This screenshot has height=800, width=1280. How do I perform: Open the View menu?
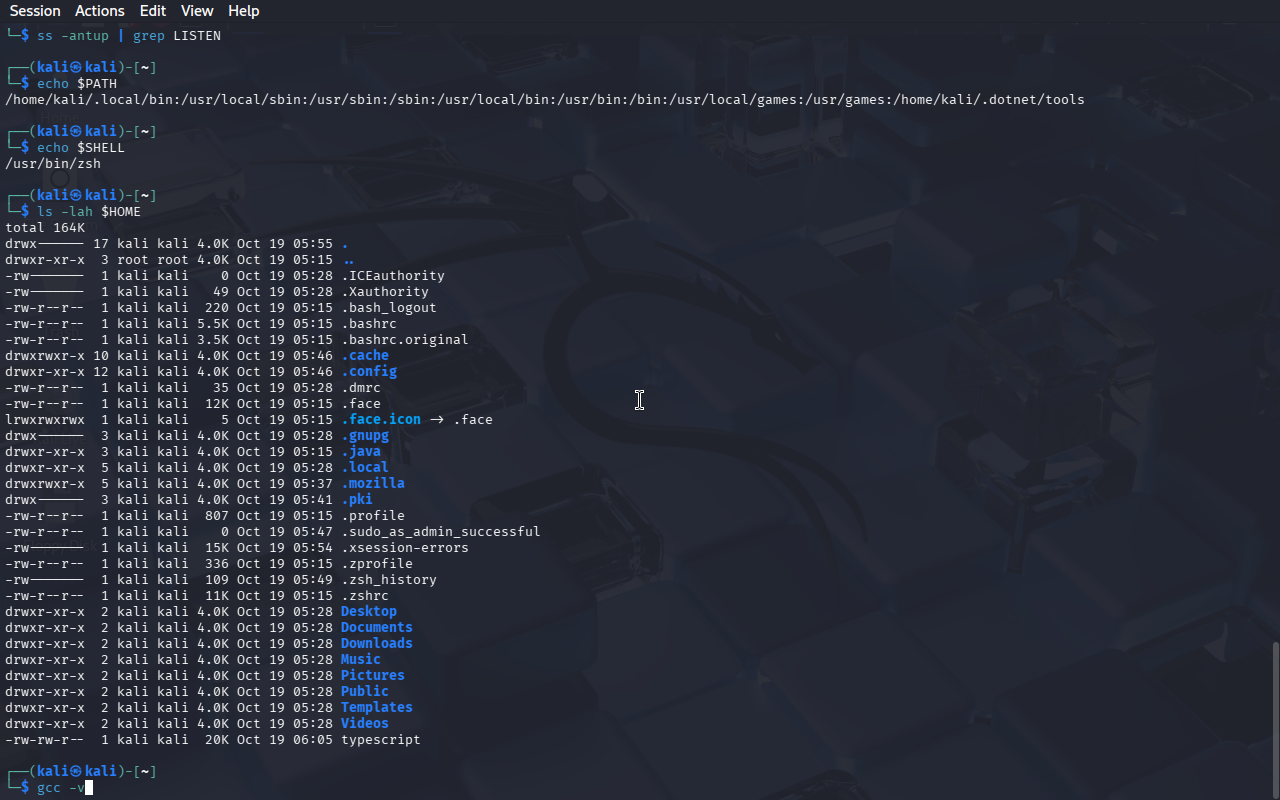pos(197,11)
